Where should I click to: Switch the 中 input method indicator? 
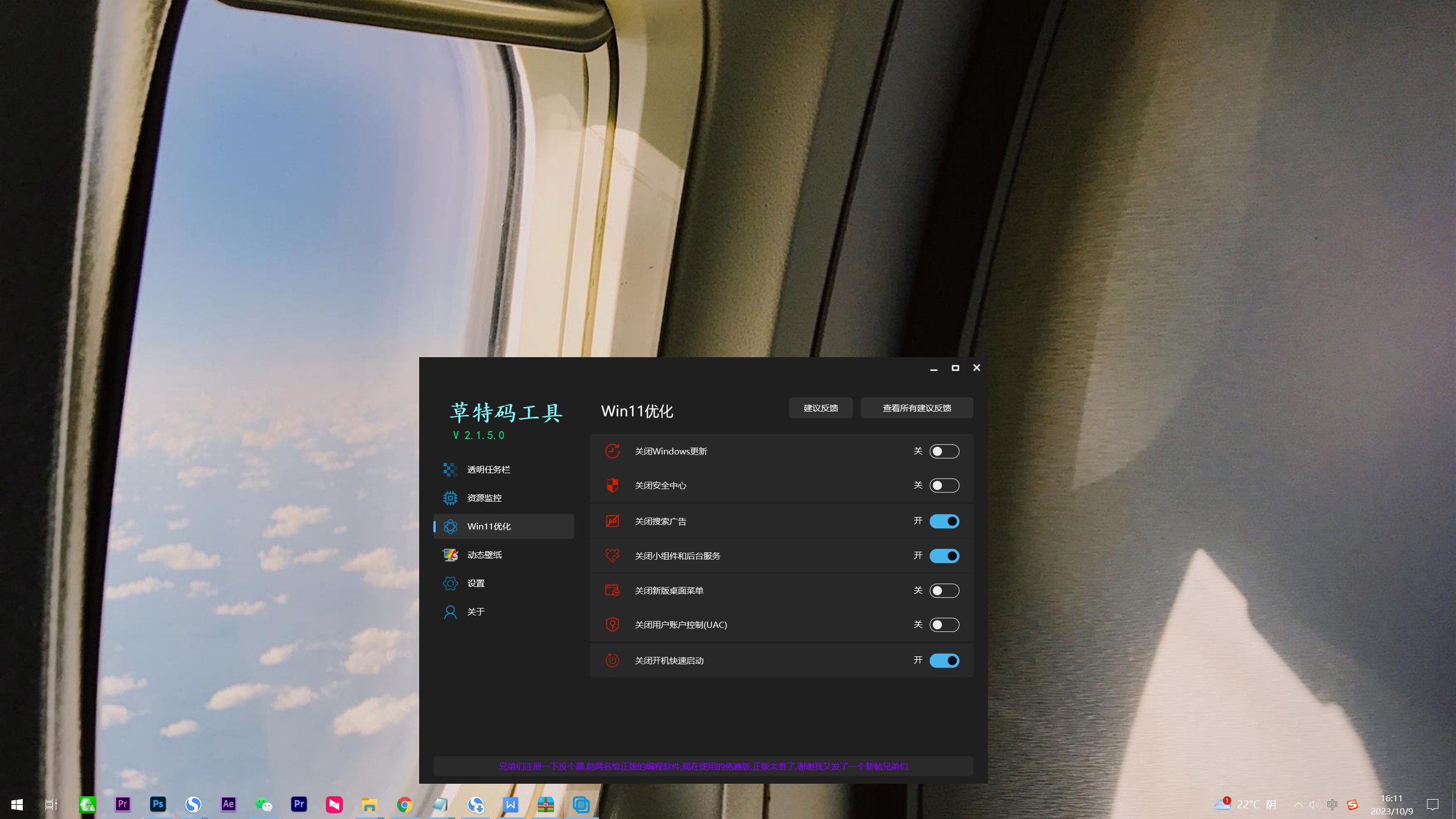(1332, 805)
